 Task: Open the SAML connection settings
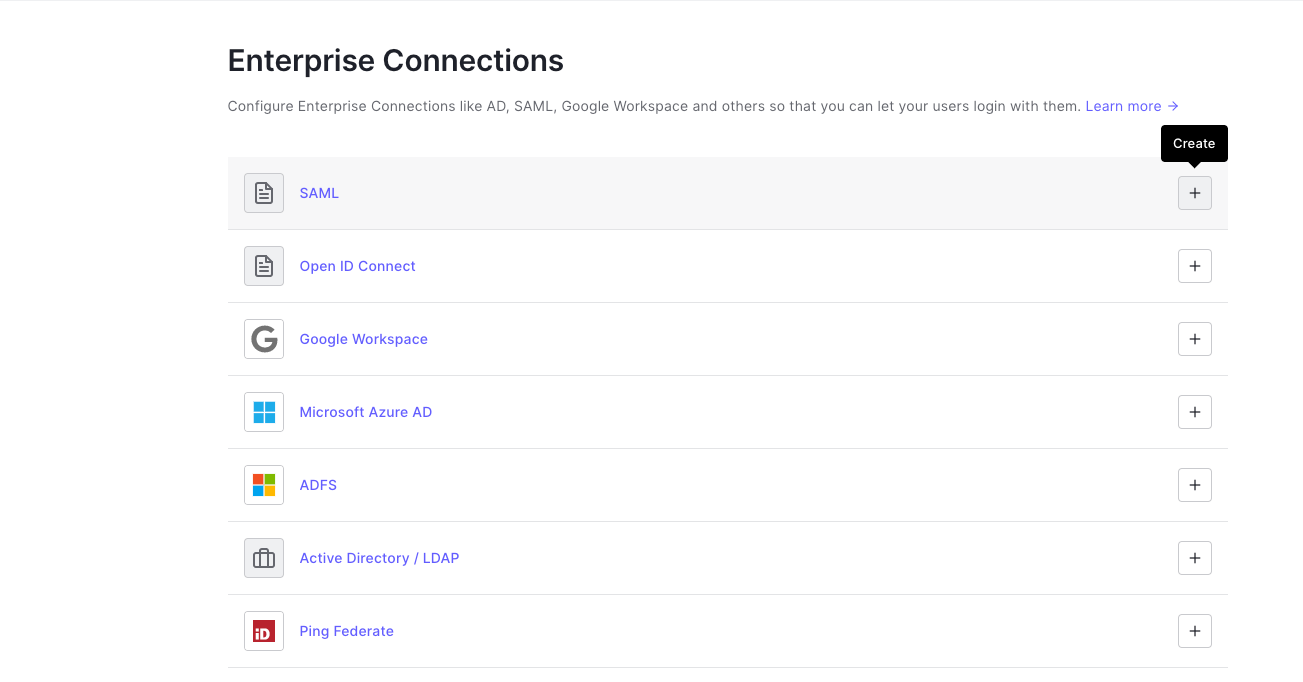(319, 192)
